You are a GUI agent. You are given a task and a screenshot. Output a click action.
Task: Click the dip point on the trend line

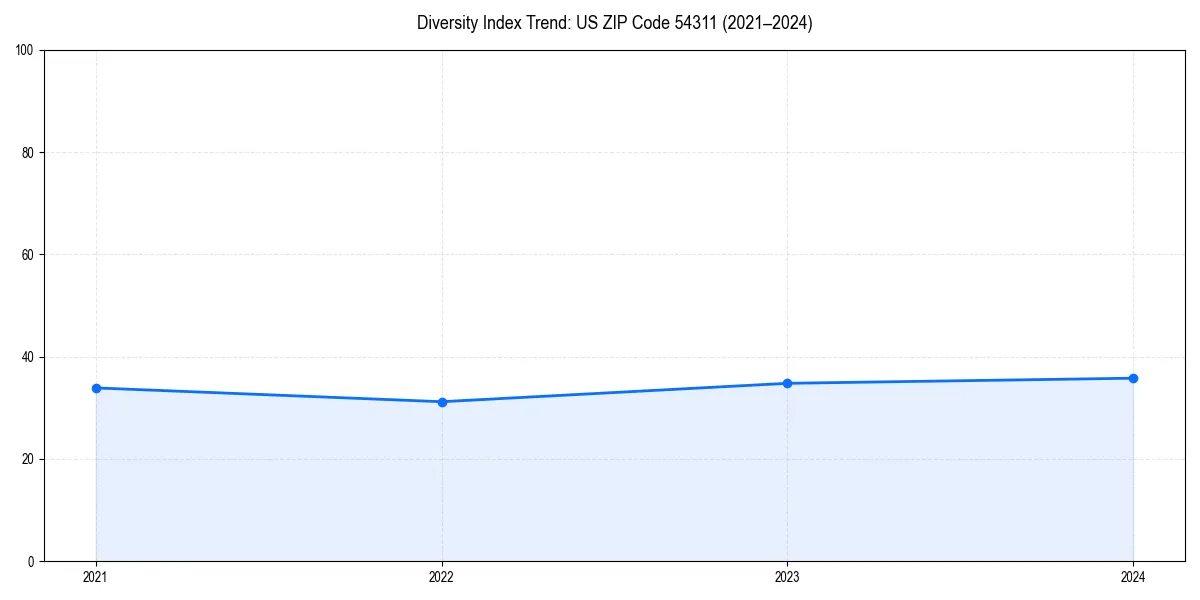click(442, 401)
